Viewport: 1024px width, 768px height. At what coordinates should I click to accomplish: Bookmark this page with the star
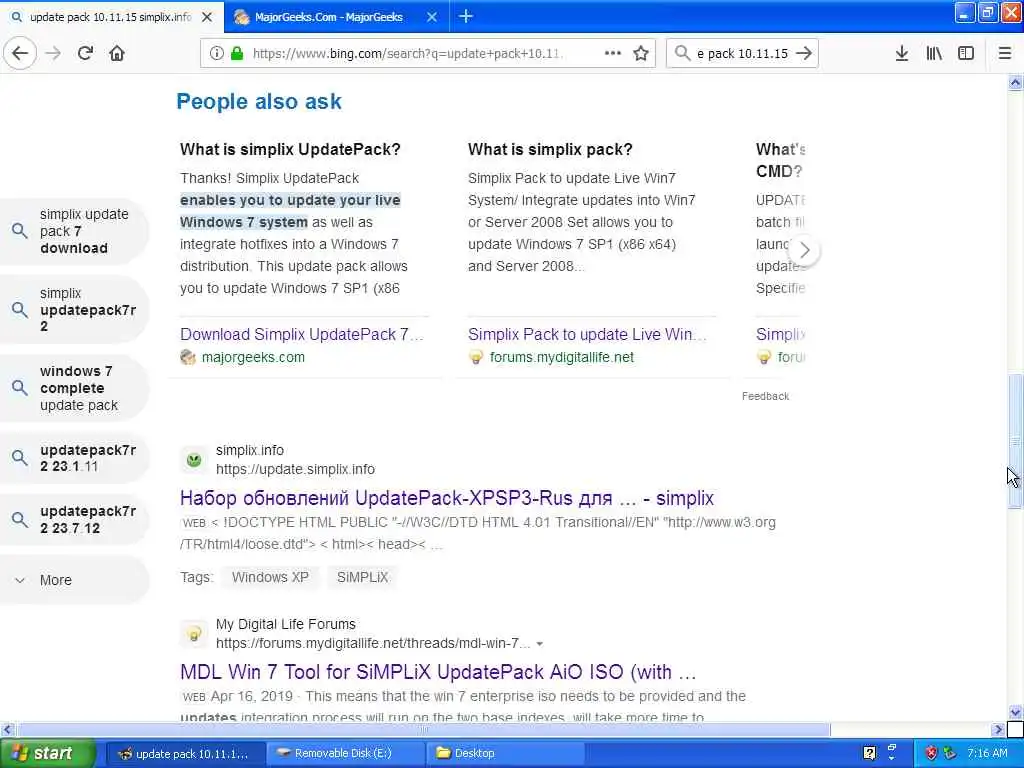[x=641, y=54]
